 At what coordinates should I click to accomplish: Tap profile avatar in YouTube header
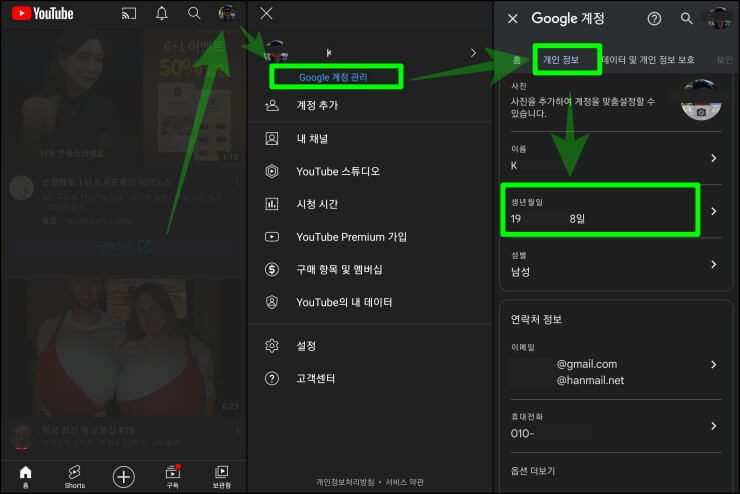227,13
